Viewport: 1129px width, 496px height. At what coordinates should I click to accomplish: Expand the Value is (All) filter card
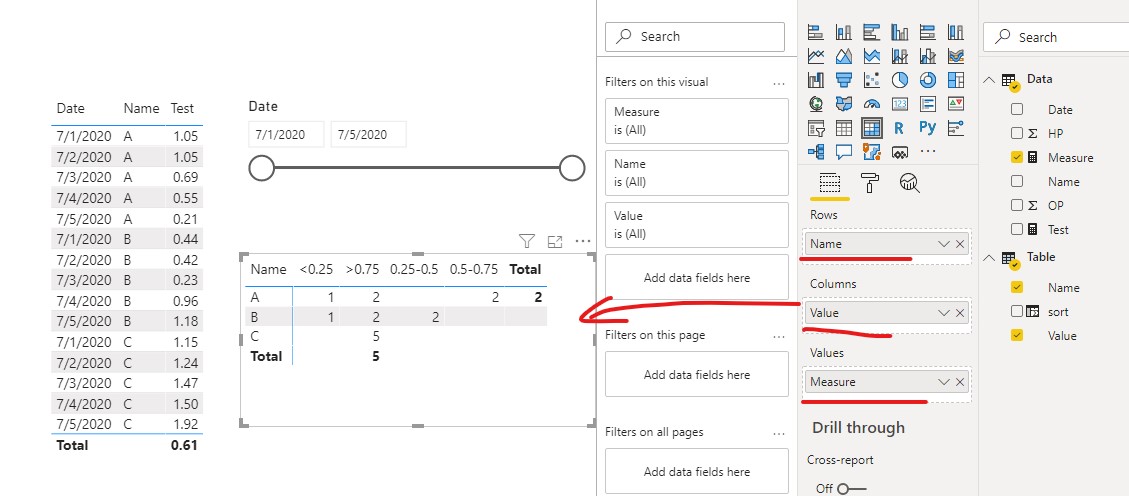click(x=697, y=225)
